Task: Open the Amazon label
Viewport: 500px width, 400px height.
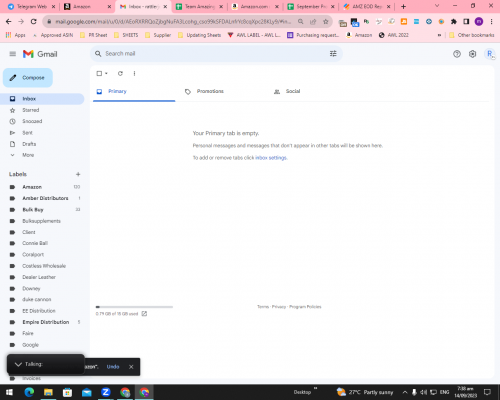Action: (x=32, y=187)
